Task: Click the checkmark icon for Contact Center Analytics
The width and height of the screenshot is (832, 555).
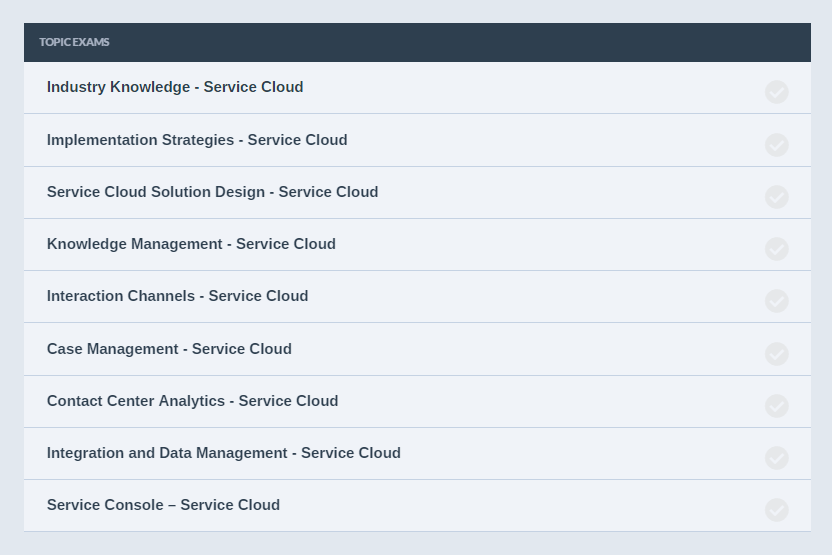Action: pos(777,406)
